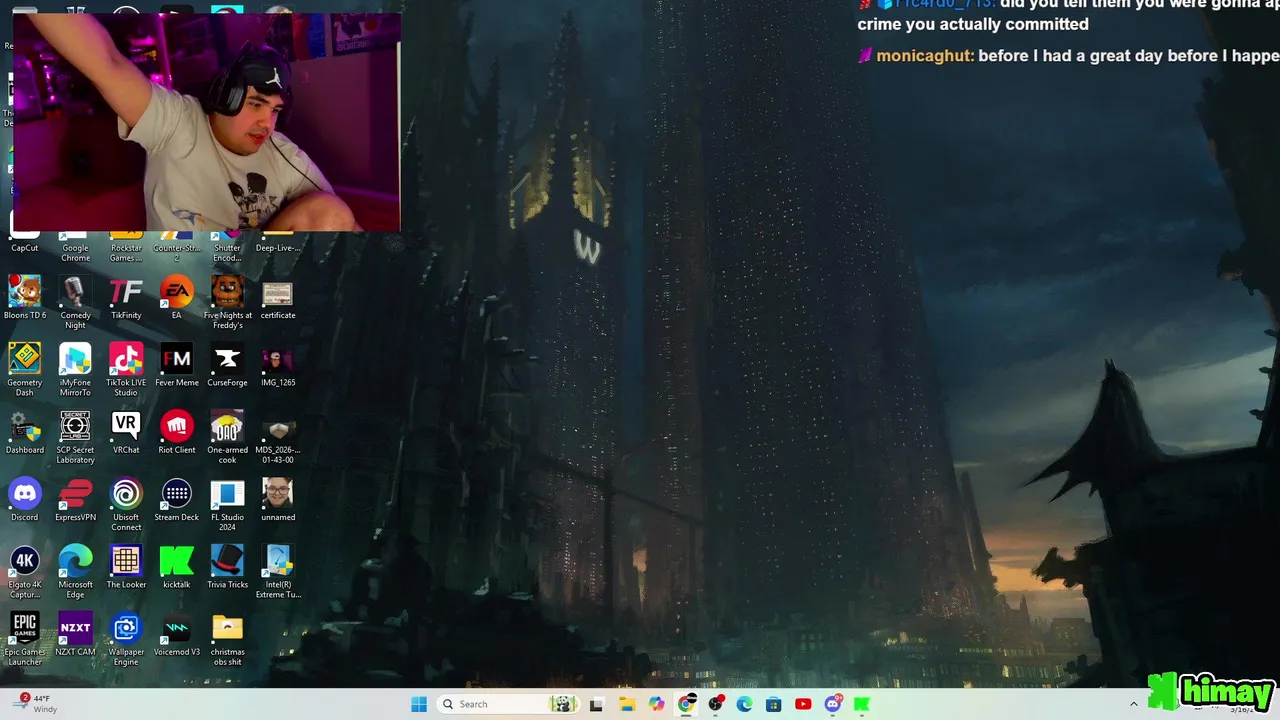Image resolution: width=1280 pixels, height=720 pixels.
Task: Launch Stream Deck desktop icon
Action: [177, 500]
